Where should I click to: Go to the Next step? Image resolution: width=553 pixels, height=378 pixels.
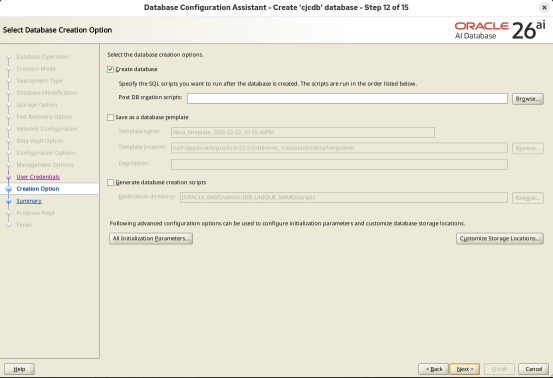click(464, 369)
